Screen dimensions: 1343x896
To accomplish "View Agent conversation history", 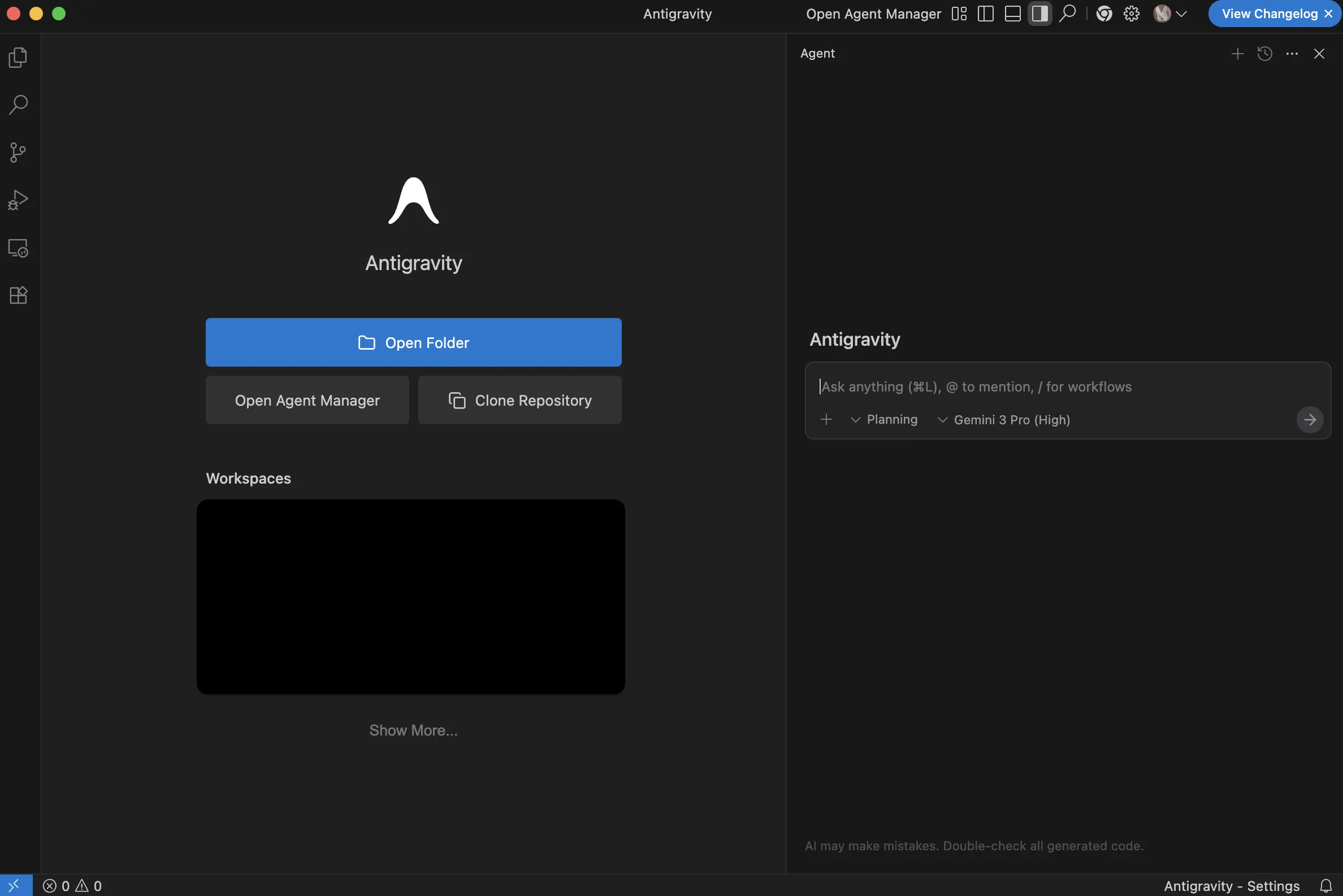I will [1264, 53].
